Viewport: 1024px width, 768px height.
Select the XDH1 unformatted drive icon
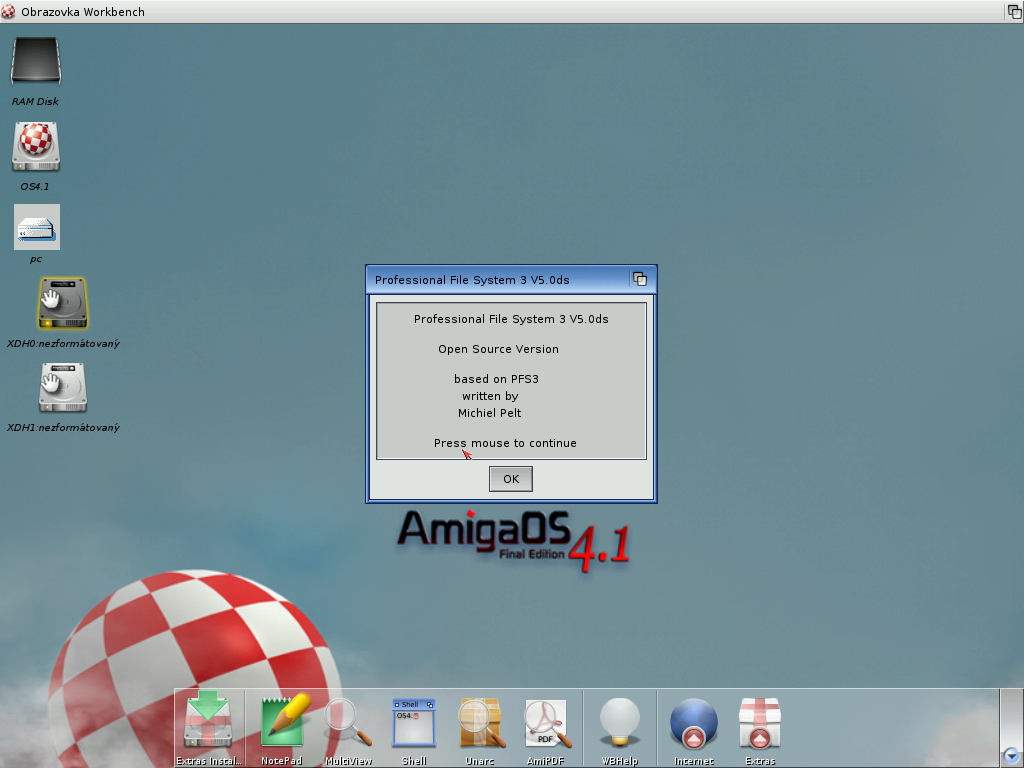[62, 387]
